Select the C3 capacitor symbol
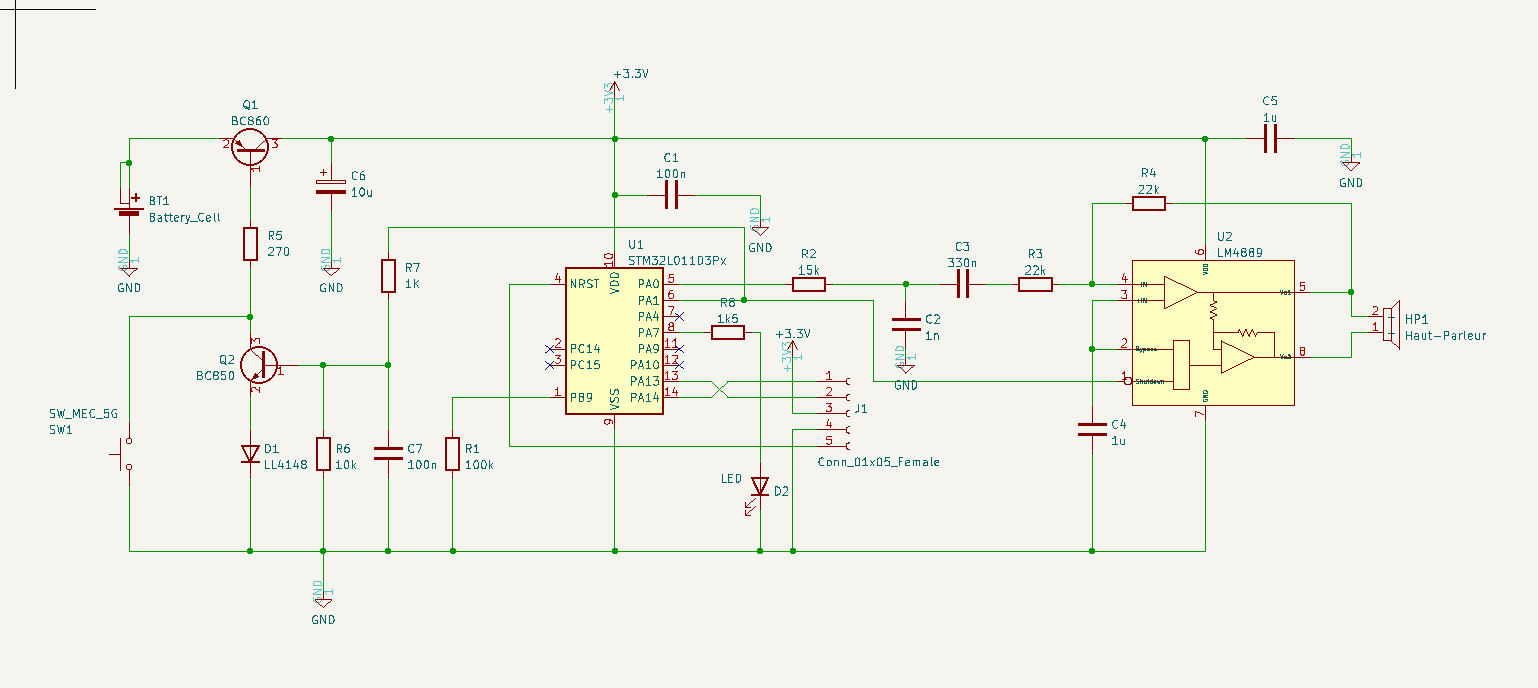The width and height of the screenshot is (1538, 688). (x=963, y=285)
